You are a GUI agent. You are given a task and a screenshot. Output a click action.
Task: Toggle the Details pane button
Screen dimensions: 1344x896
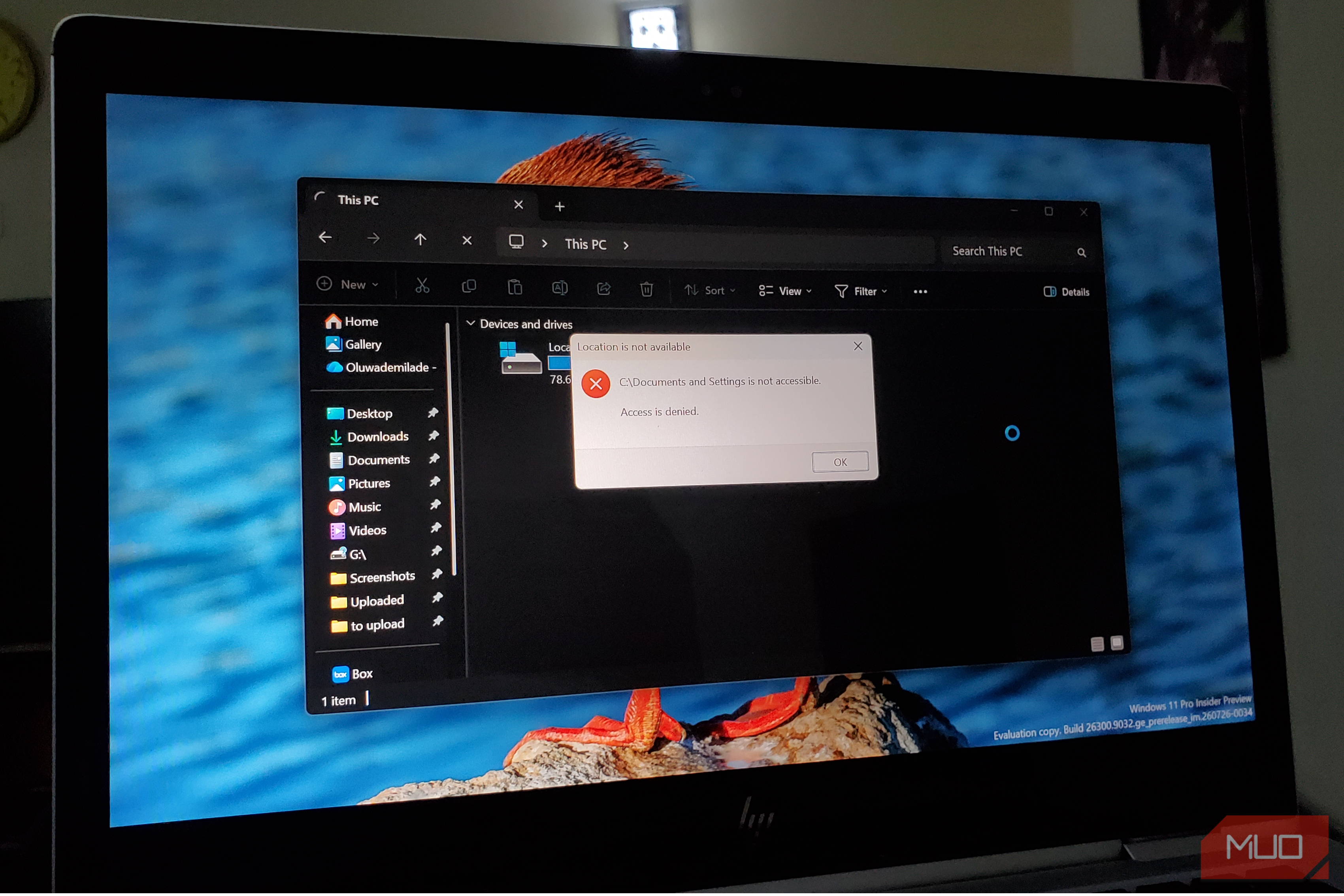click(x=1066, y=292)
